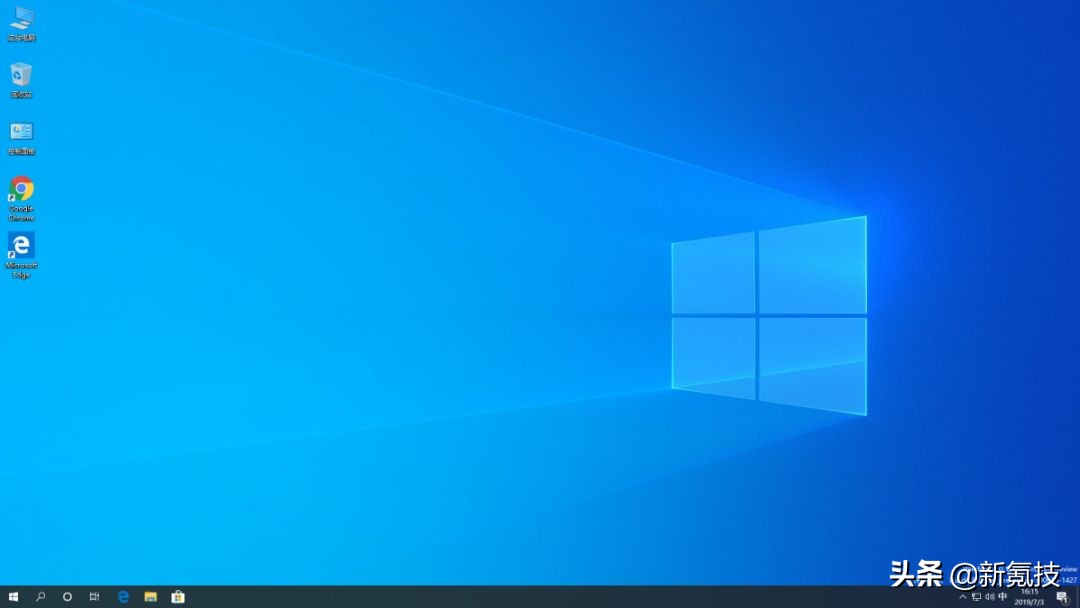Open Google Chrome from the desktop
Viewport: 1080px width, 608px height.
[x=21, y=190]
